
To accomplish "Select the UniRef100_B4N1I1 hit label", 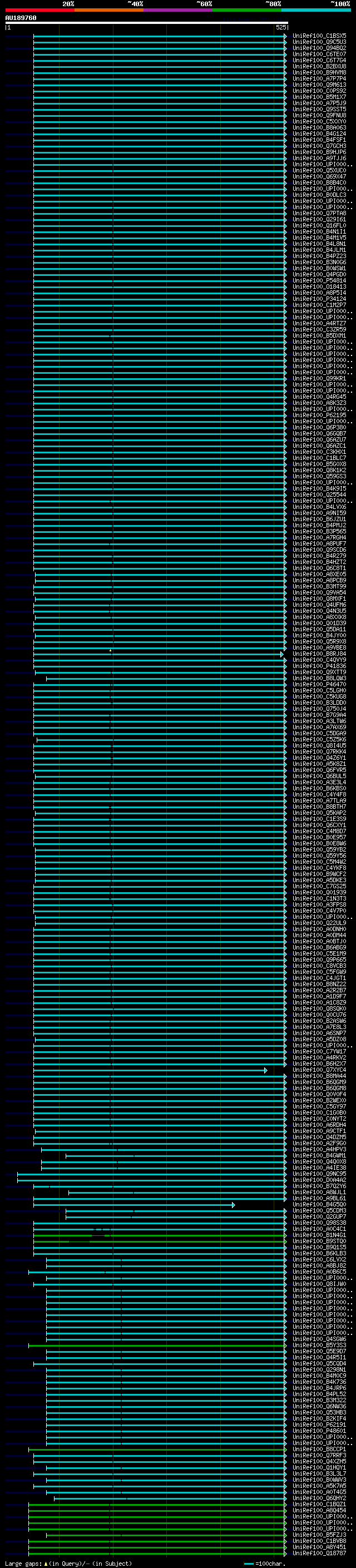I will (319, 231).
